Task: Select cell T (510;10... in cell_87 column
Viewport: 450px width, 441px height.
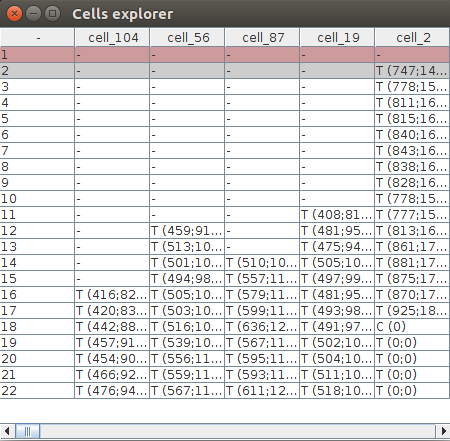Action: (x=262, y=263)
